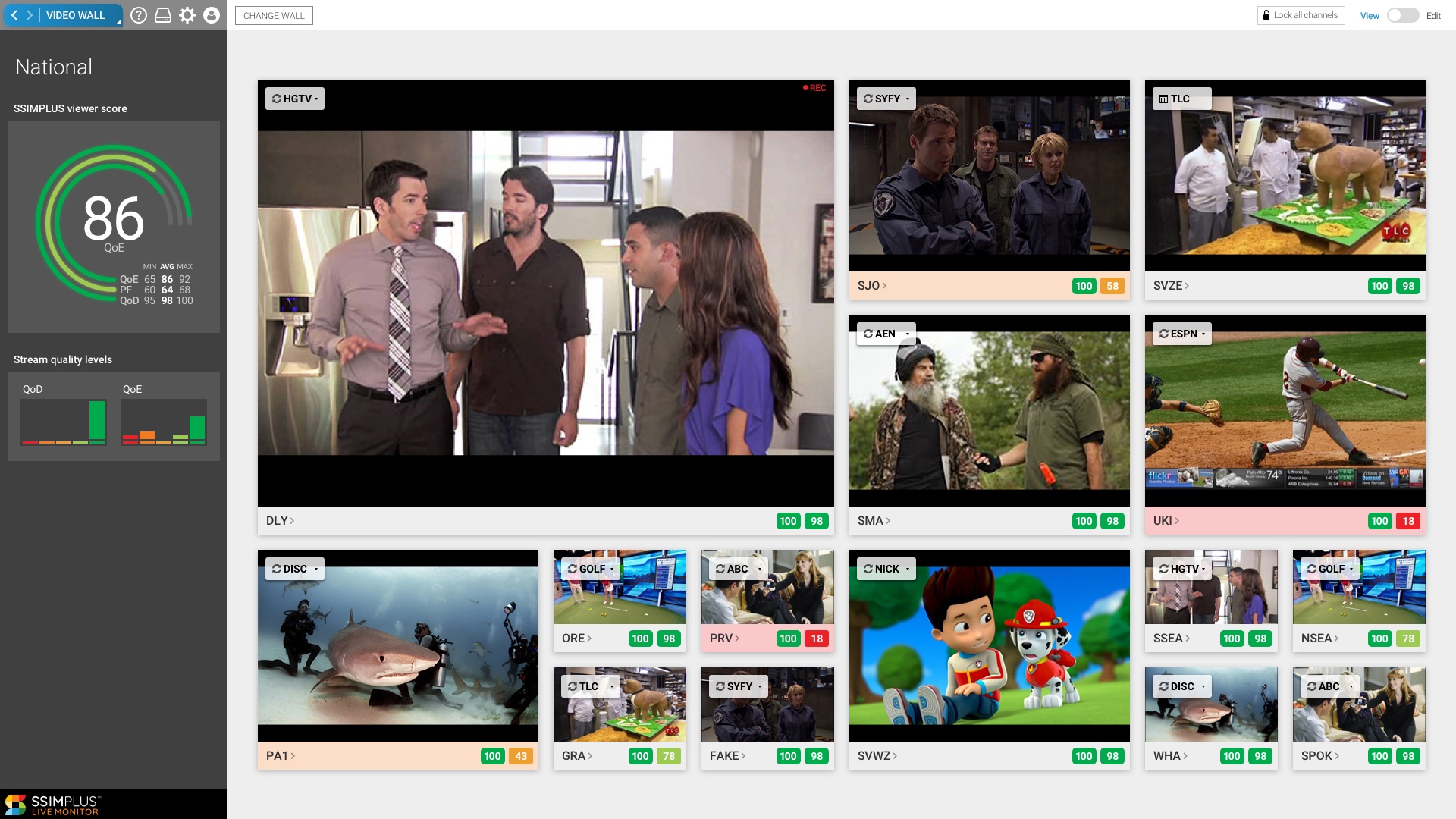This screenshot has height=819, width=1456.
Task: Click the forward navigation arrow
Action: pyautogui.click(x=30, y=15)
